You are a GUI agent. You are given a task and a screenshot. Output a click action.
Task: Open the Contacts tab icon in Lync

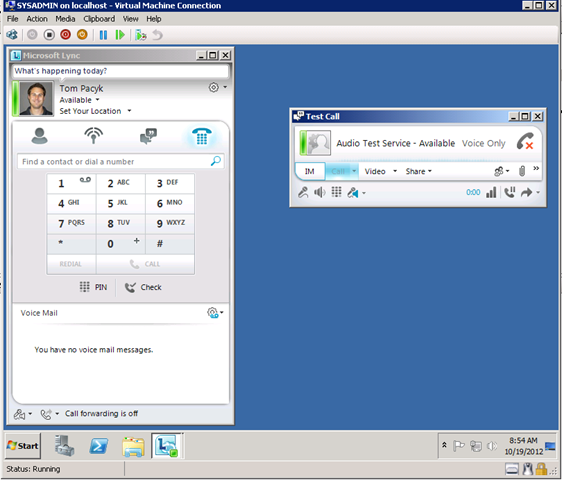[x=39, y=136]
